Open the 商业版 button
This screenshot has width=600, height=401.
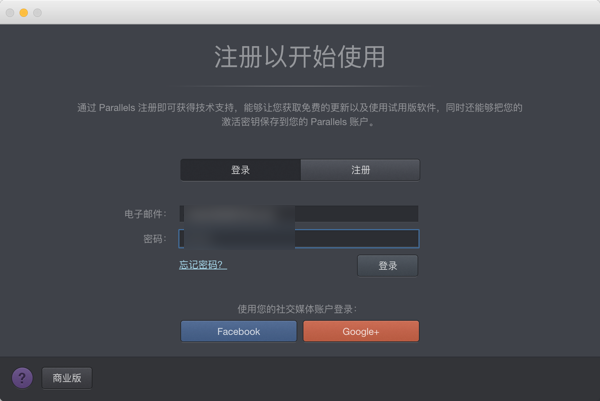67,378
